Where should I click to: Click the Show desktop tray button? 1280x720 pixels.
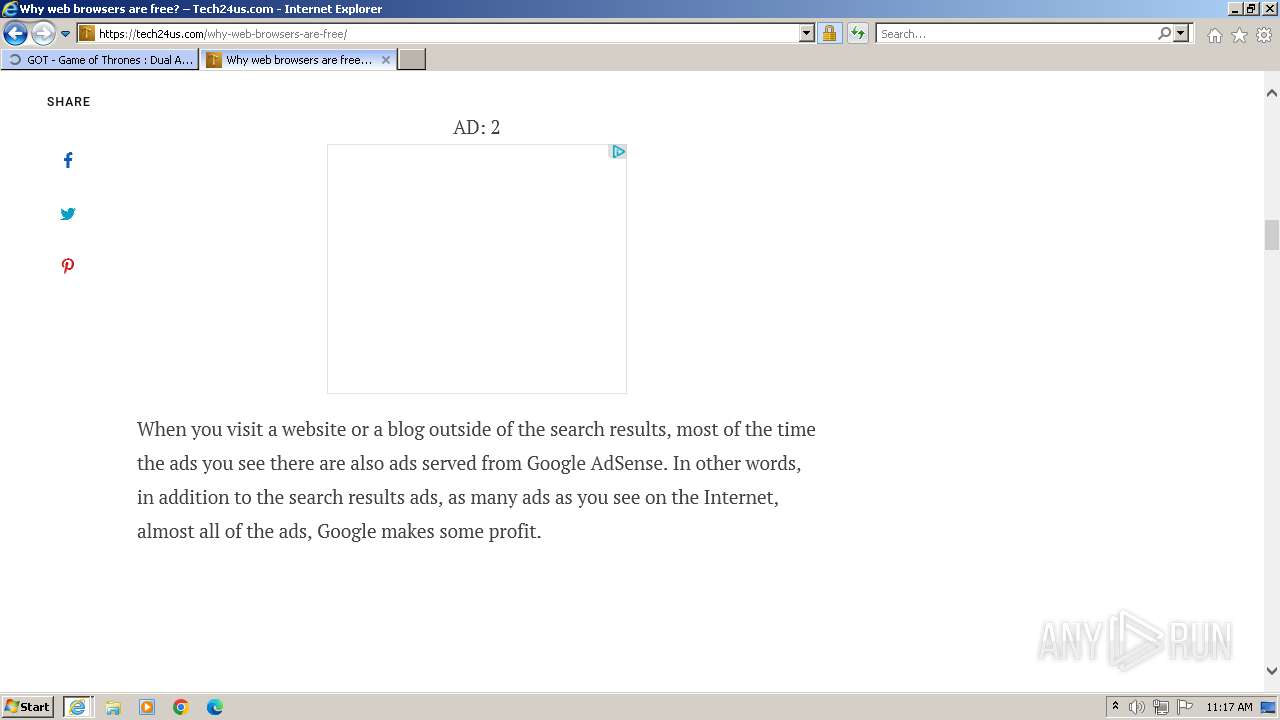(1269, 707)
